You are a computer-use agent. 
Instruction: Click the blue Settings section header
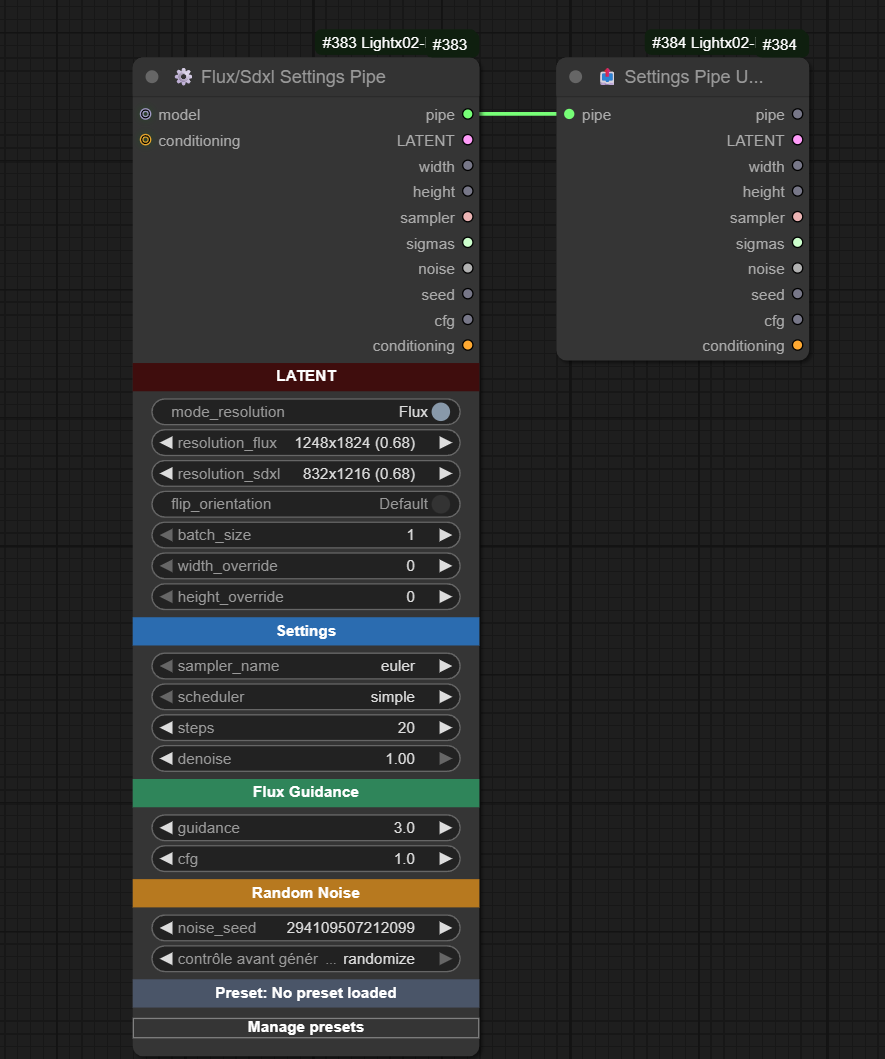point(306,631)
